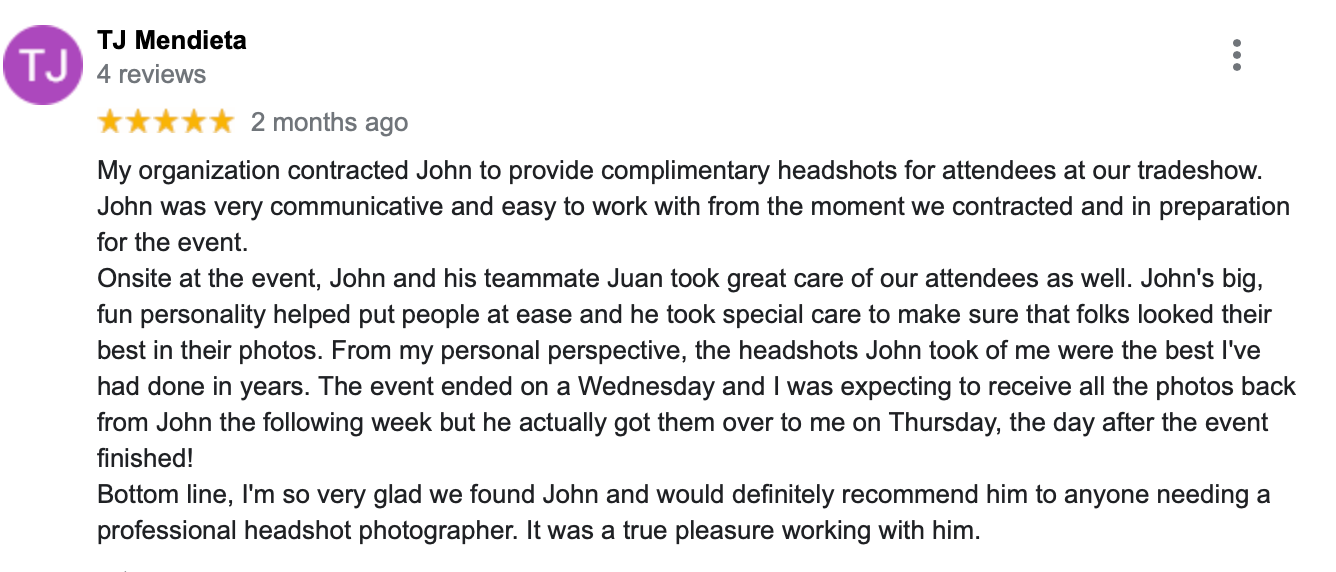Click the sentence starting 'My organization contracted John'
The height and width of the screenshot is (572, 1336).
(680, 171)
